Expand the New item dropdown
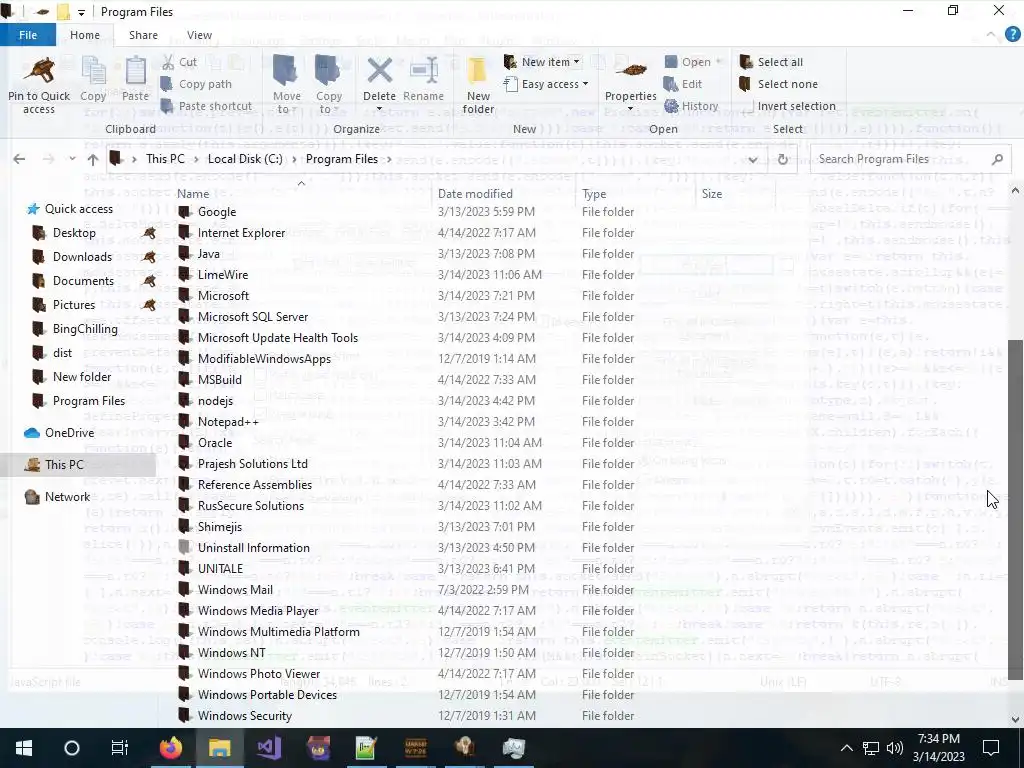1024x768 pixels. coord(576,62)
